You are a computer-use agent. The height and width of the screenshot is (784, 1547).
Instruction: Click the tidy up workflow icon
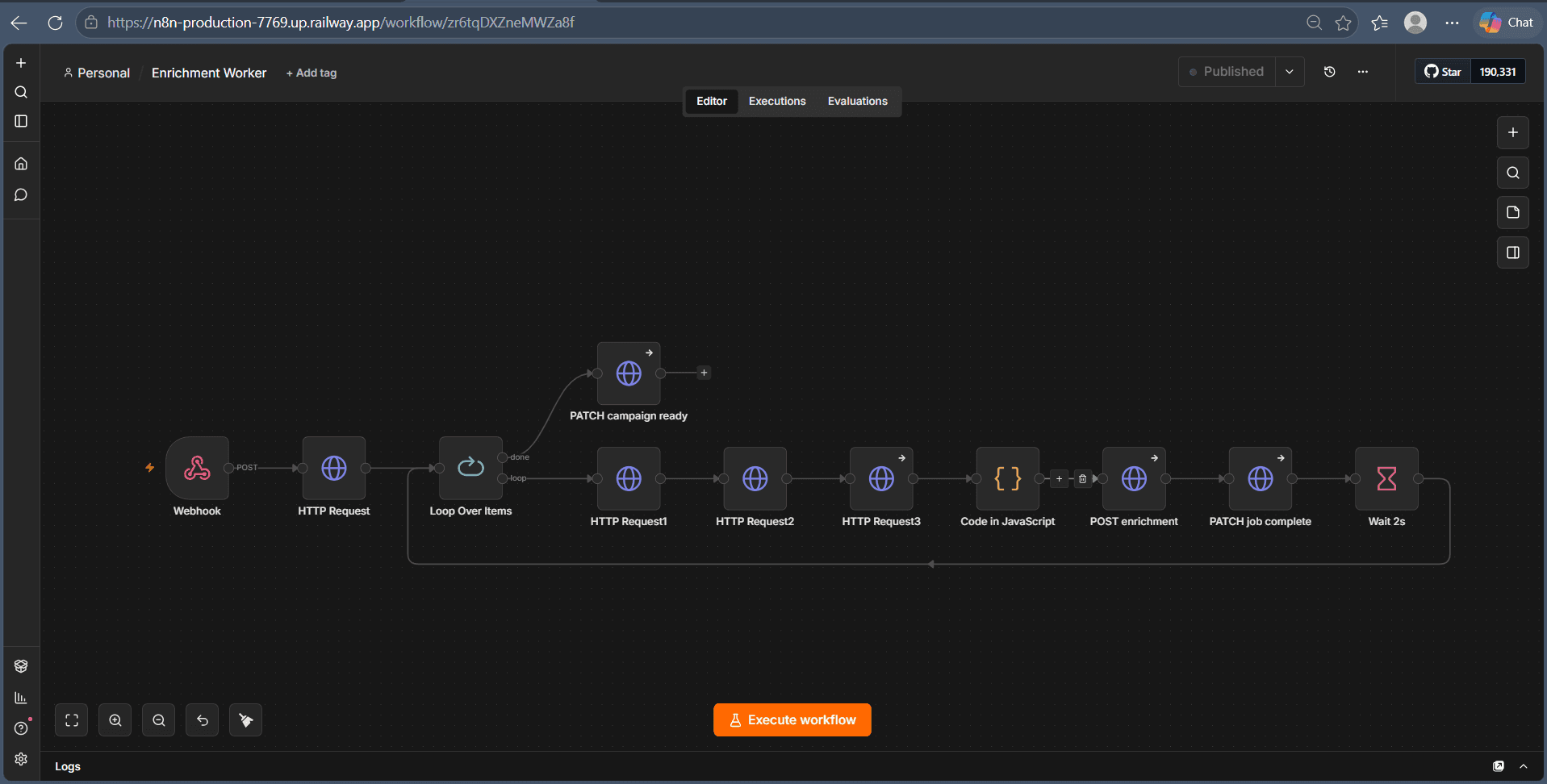tap(246, 720)
